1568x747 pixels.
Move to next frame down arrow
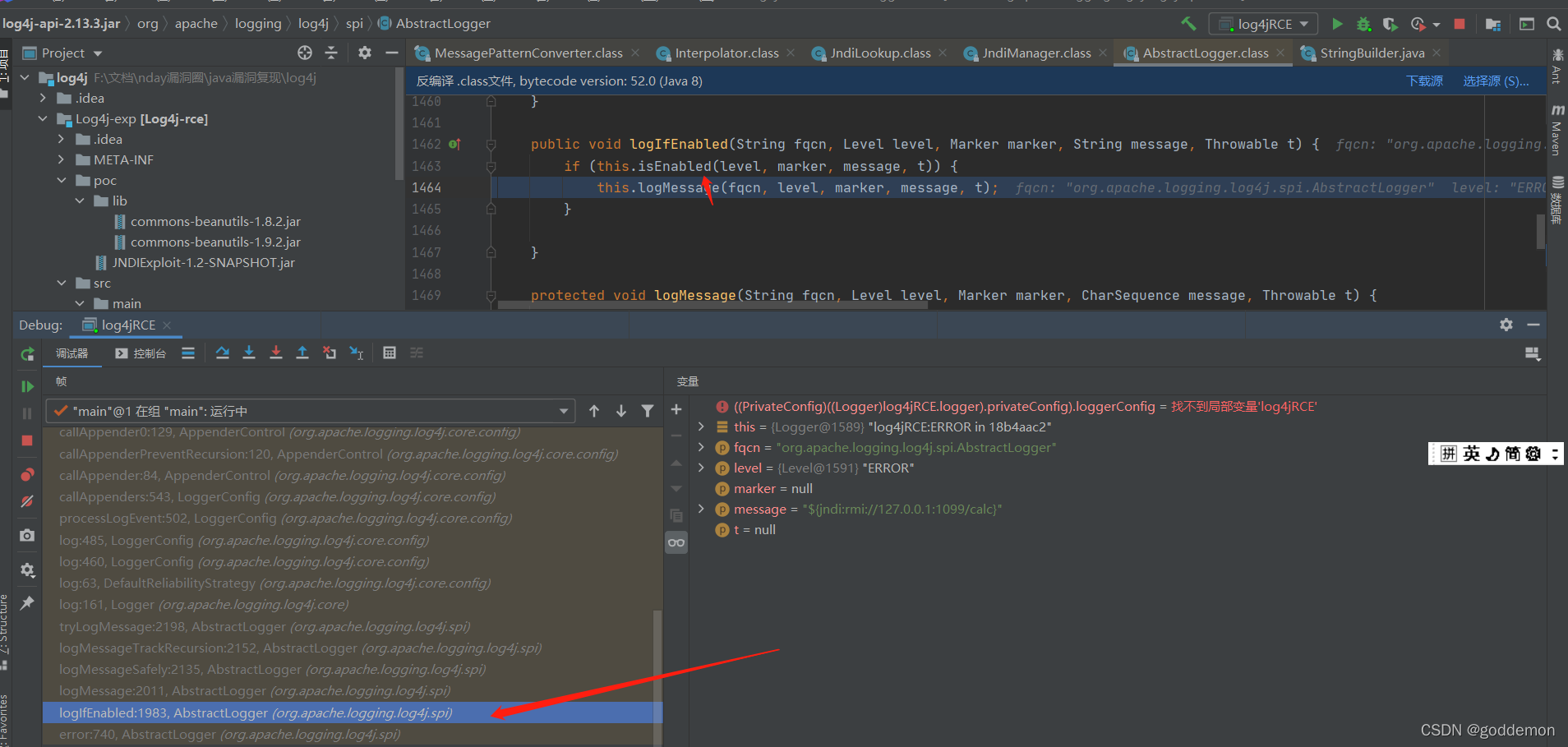point(621,411)
